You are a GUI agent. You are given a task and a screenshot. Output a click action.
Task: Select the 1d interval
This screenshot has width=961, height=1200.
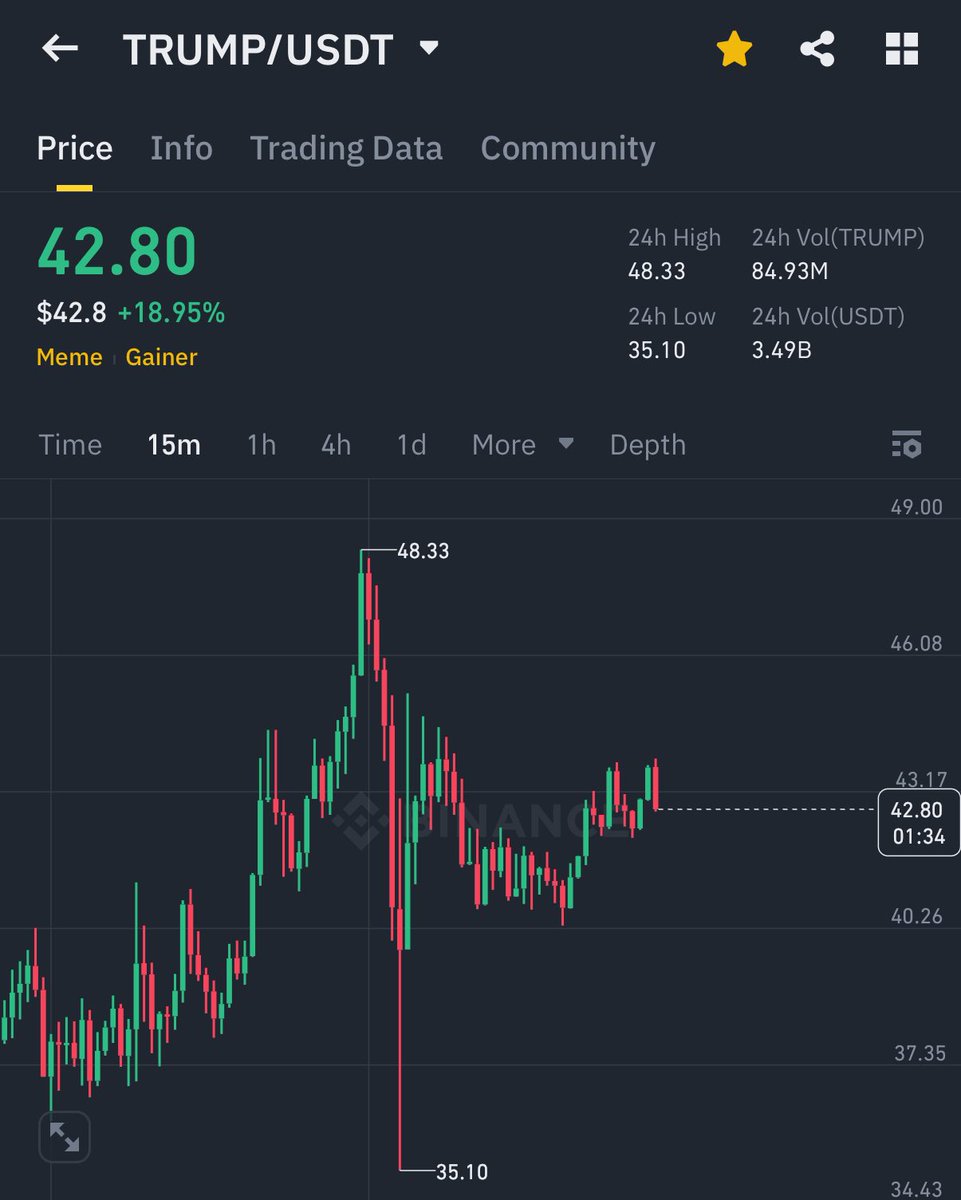point(411,445)
